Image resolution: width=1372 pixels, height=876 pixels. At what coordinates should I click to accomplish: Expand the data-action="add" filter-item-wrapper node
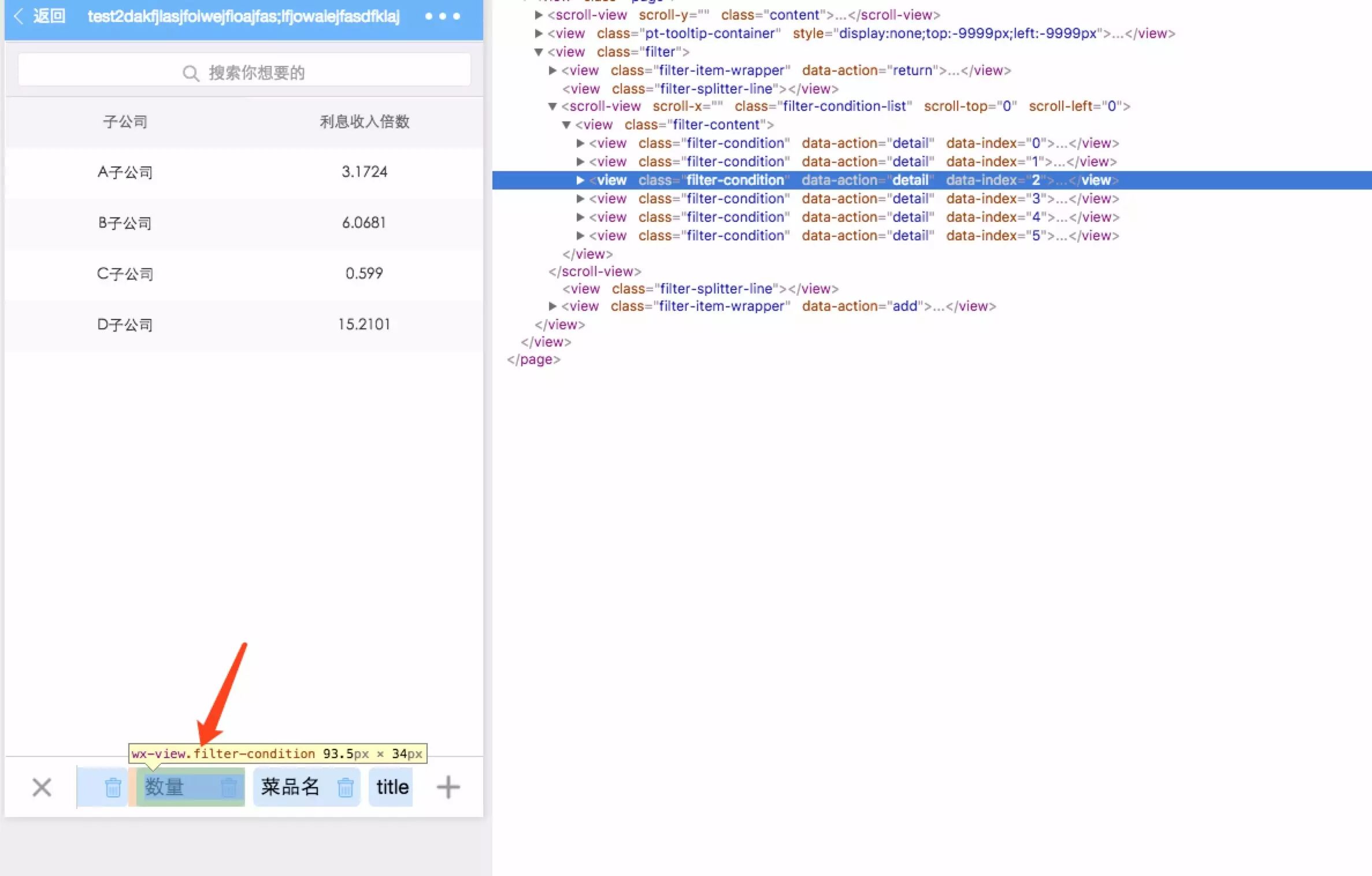pyautogui.click(x=552, y=306)
